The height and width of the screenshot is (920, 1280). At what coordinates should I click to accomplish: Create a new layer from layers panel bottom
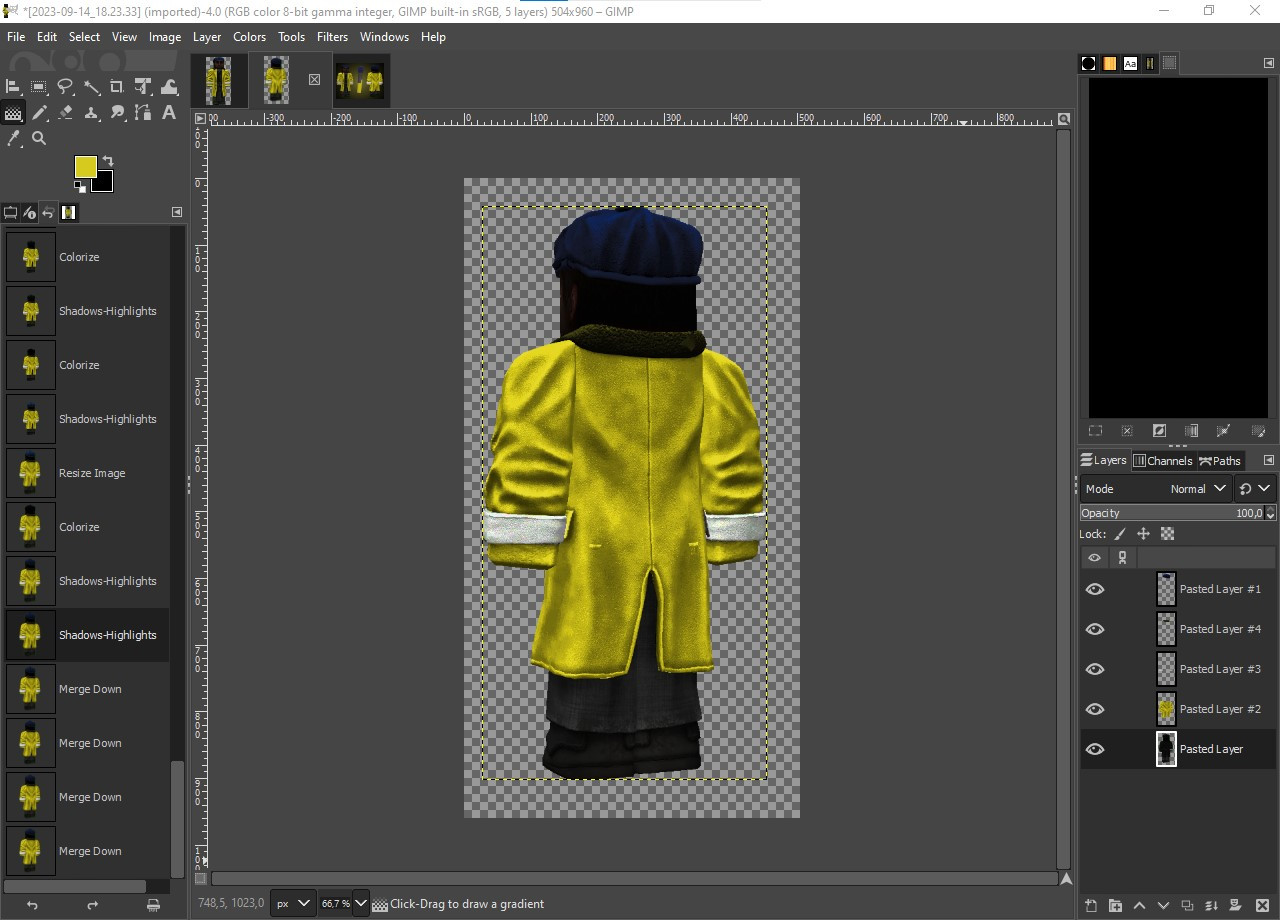pyautogui.click(x=1091, y=906)
